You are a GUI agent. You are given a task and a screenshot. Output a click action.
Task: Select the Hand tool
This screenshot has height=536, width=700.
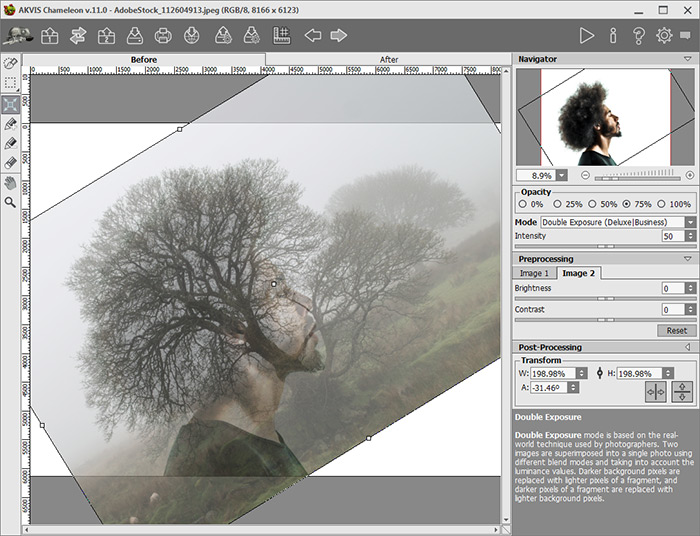pyautogui.click(x=10, y=183)
